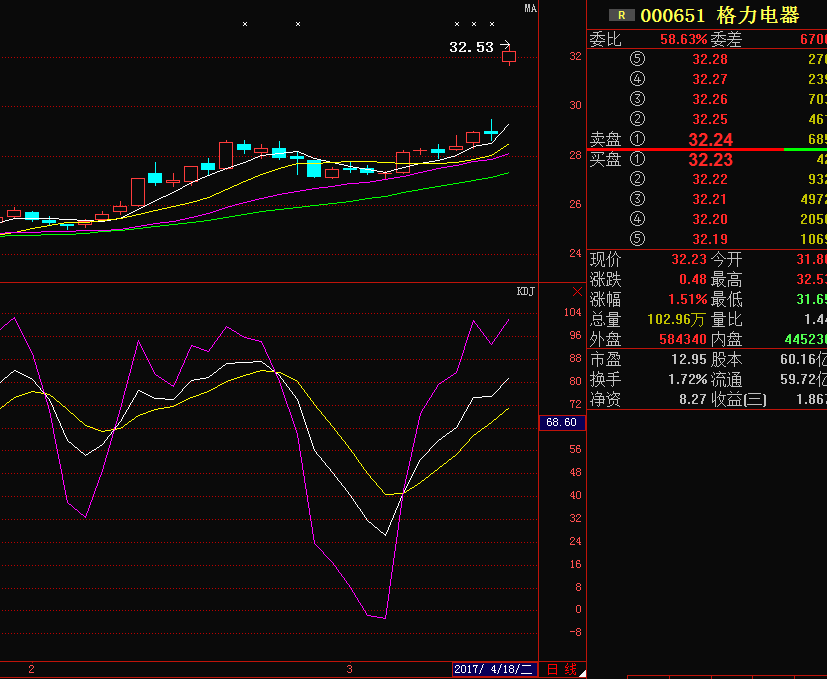Click the sell-one price 32.24

coord(710,140)
